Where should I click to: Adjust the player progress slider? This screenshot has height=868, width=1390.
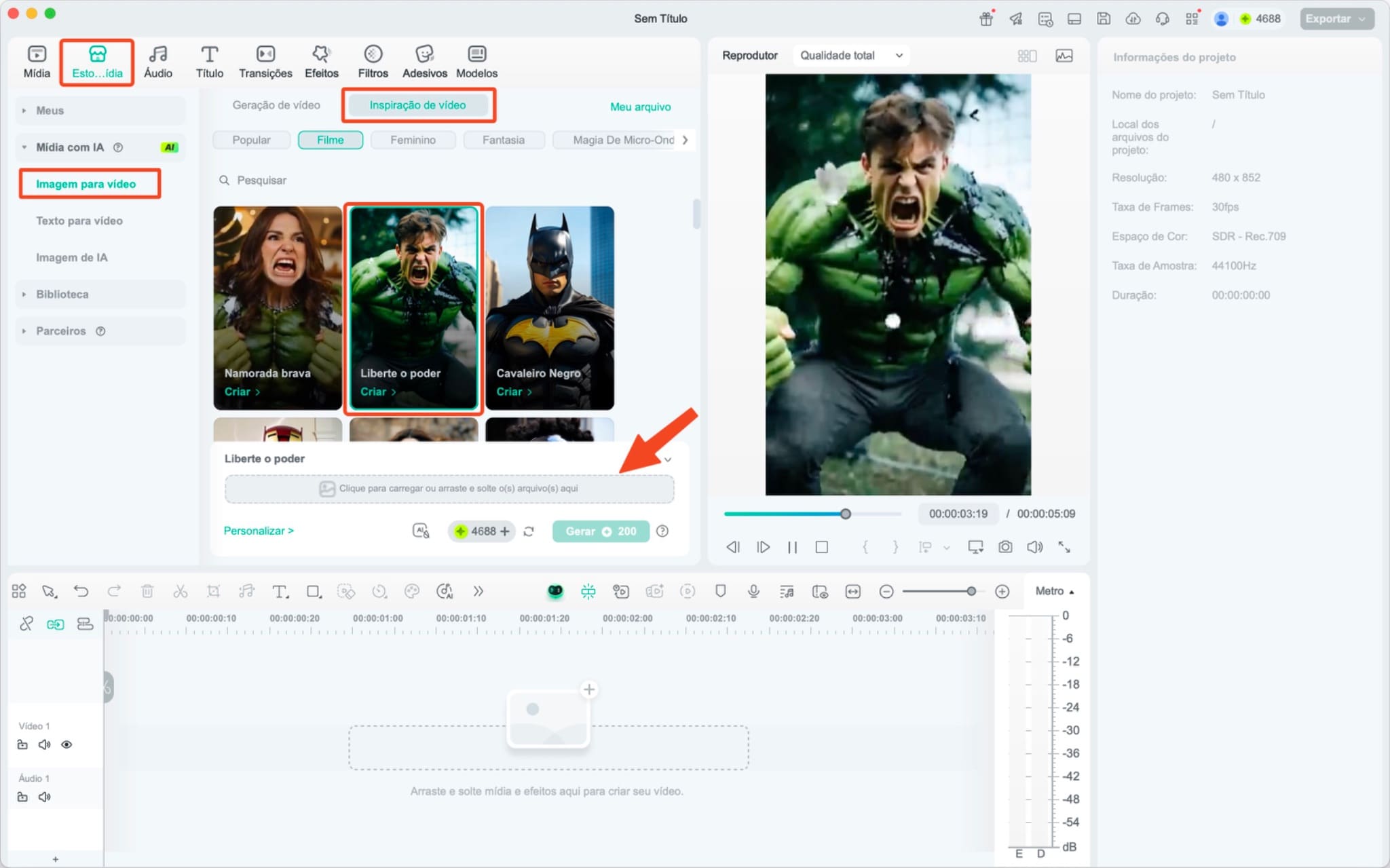point(845,514)
